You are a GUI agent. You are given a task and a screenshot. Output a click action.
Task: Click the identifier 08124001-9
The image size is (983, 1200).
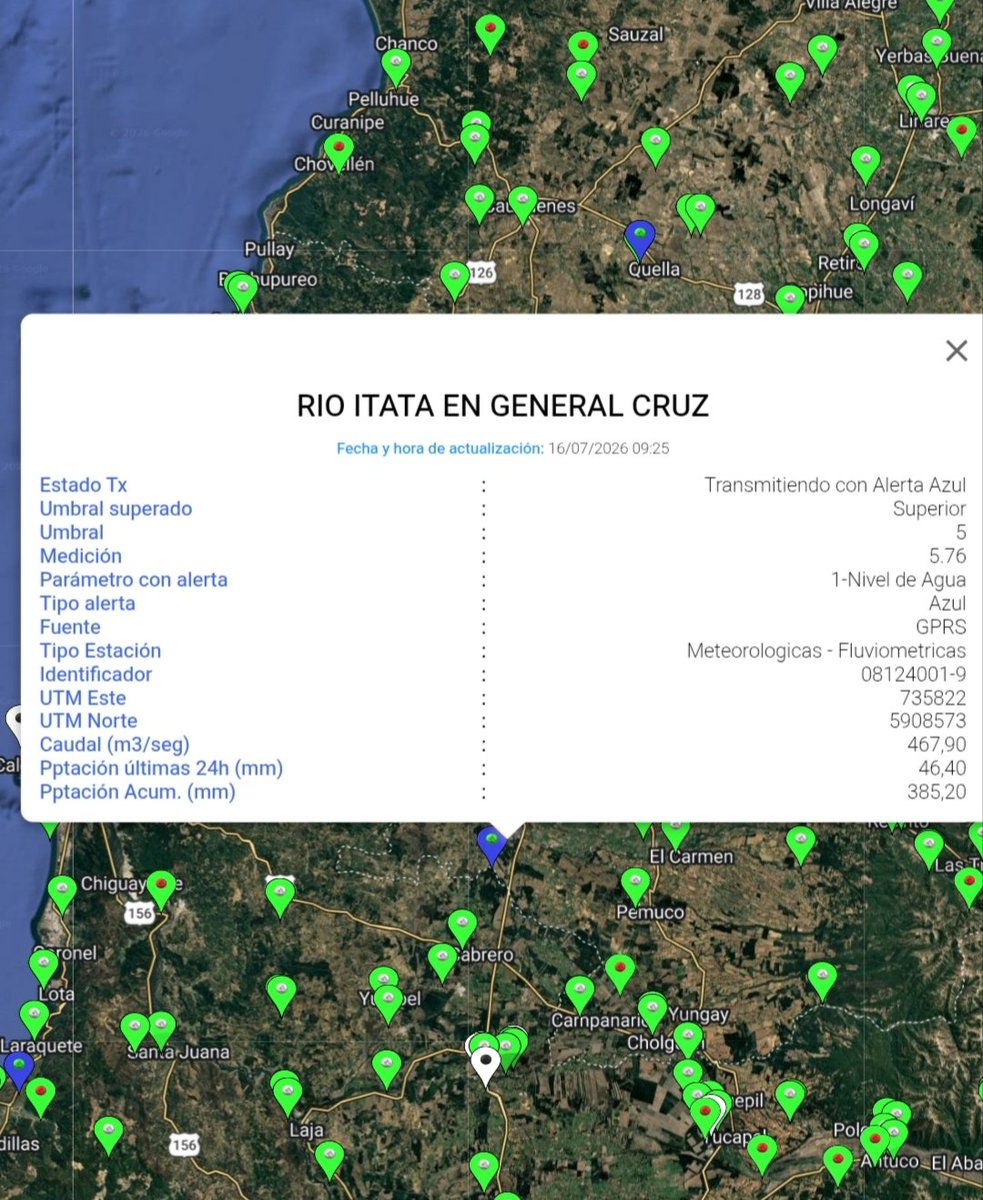(914, 675)
